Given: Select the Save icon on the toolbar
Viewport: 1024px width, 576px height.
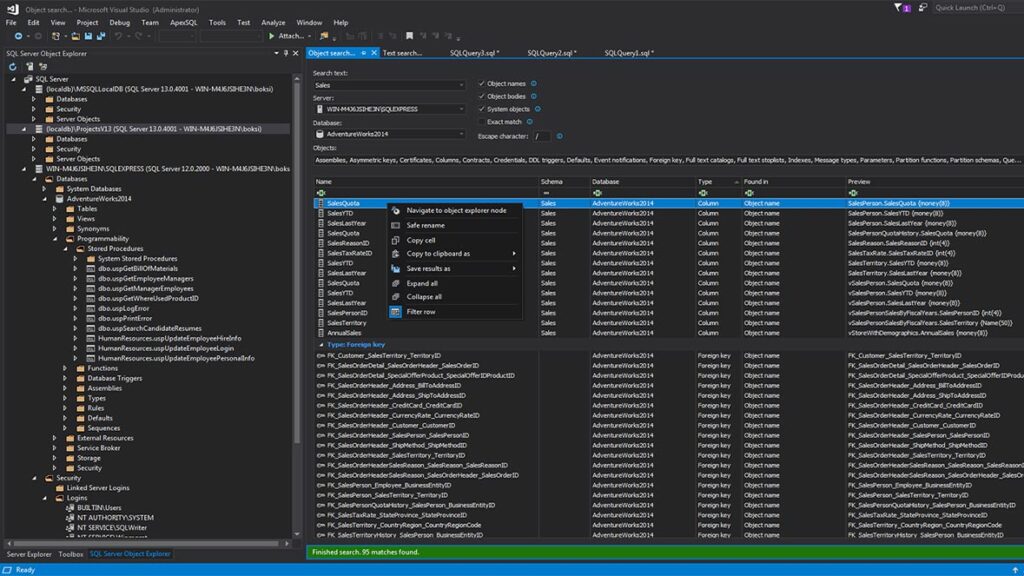Looking at the screenshot, I should [x=88, y=36].
